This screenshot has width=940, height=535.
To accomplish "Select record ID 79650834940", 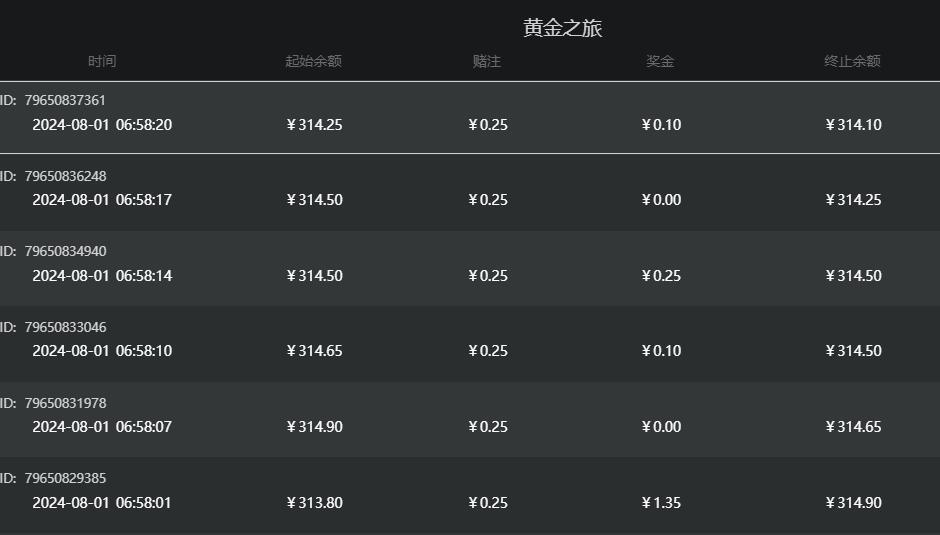I will point(65,251).
